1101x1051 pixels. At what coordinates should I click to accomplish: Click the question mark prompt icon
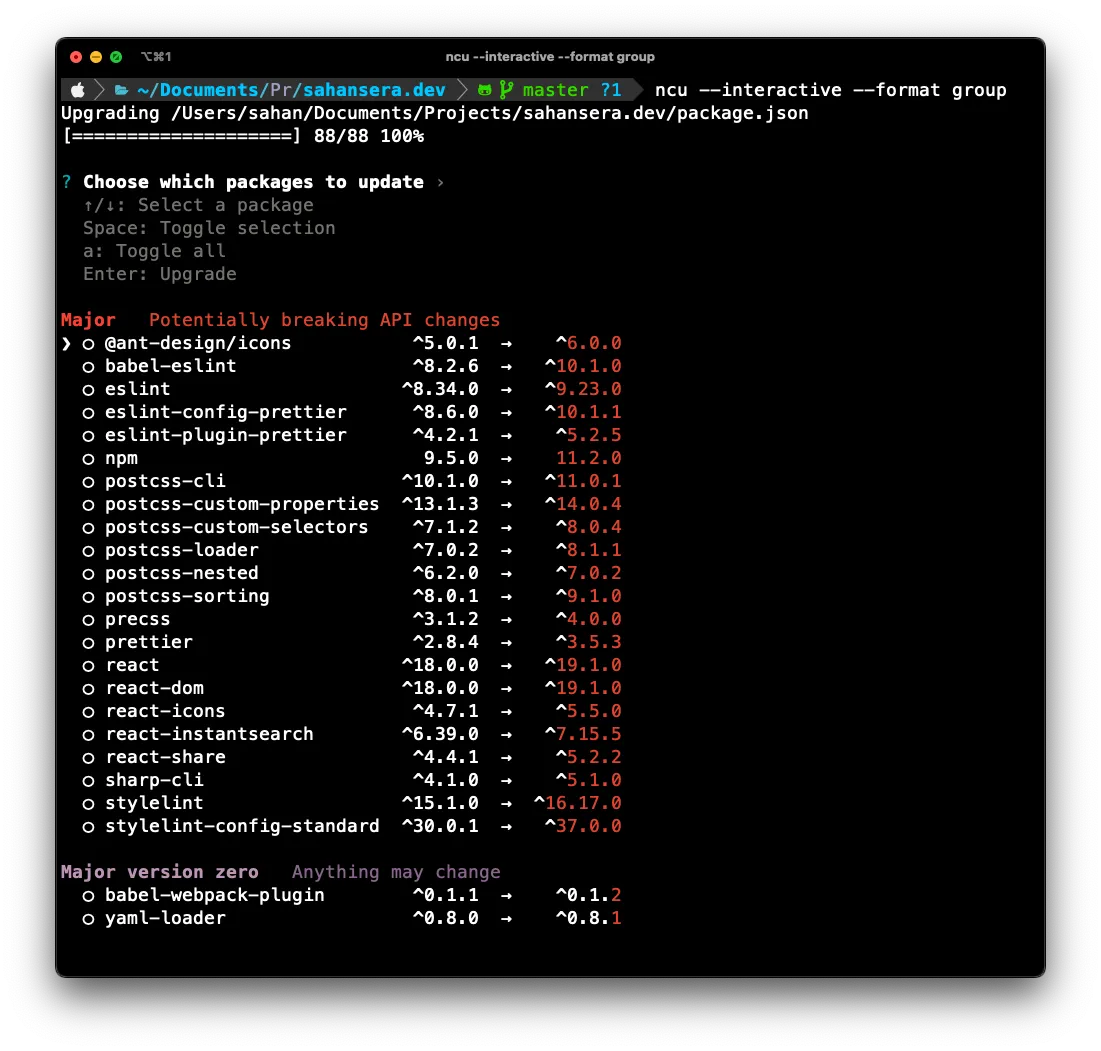pyautogui.click(x=67, y=182)
